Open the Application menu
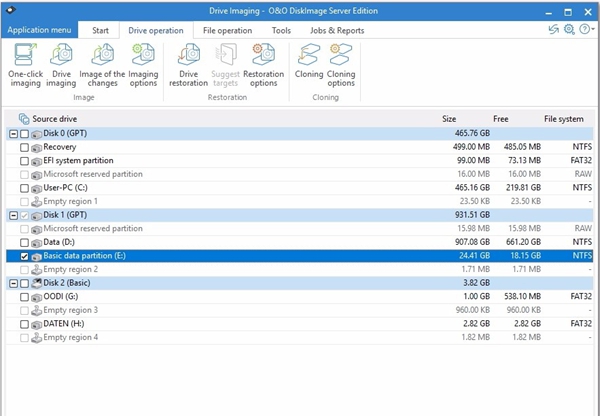Image resolution: width=600 pixels, height=416 pixels. pos(39,30)
